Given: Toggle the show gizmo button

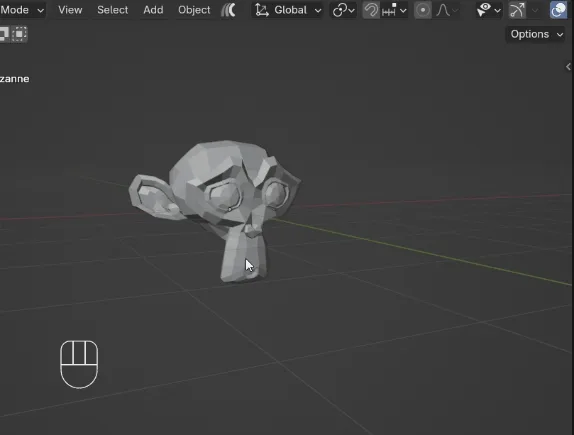Looking at the screenshot, I should point(517,10).
